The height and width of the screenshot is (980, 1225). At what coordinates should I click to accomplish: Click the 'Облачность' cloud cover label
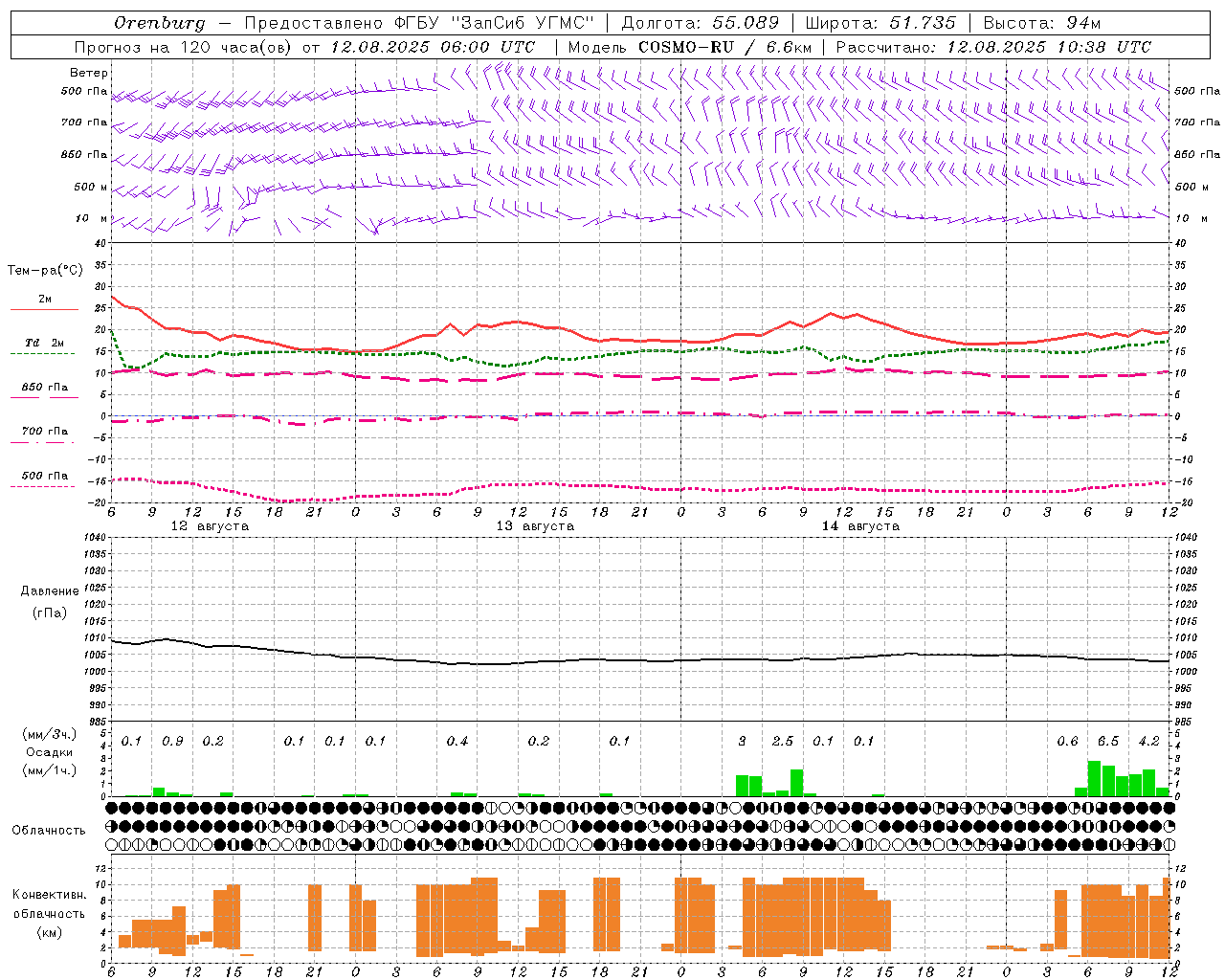click(x=49, y=831)
